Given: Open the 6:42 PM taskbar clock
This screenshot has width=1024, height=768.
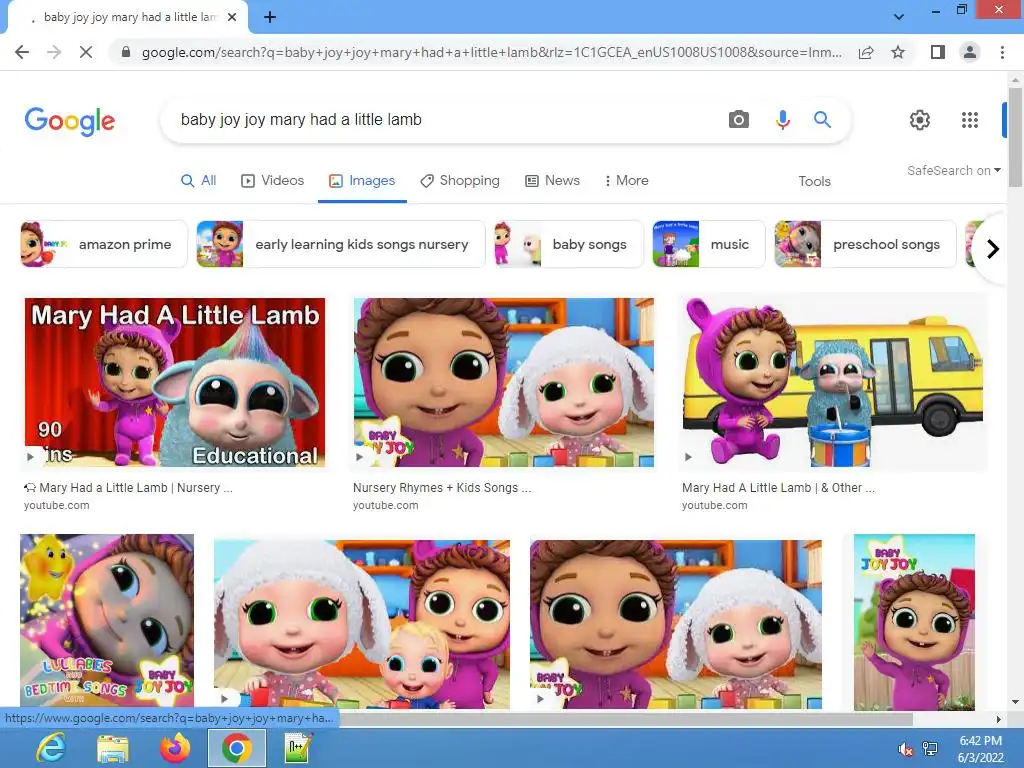Looking at the screenshot, I should point(980,749).
